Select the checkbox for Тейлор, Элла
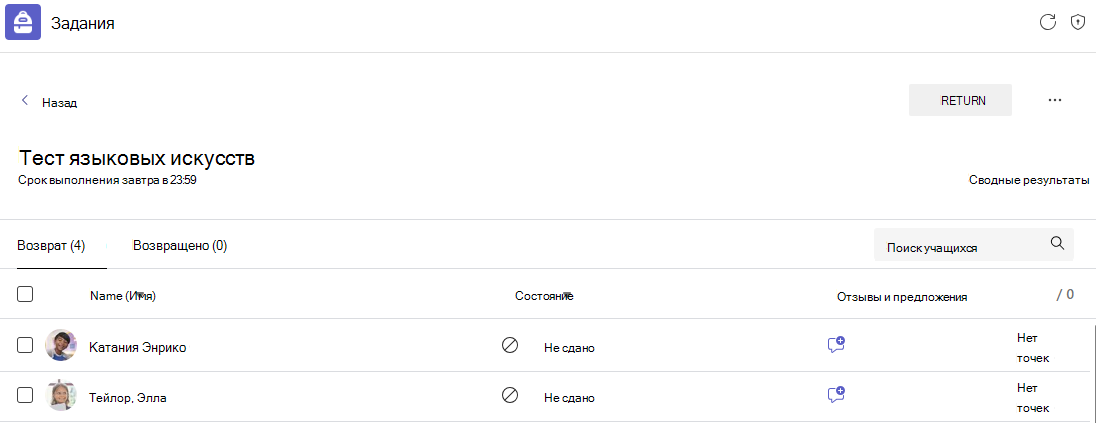Viewport: 1096px width, 423px height. [24, 395]
